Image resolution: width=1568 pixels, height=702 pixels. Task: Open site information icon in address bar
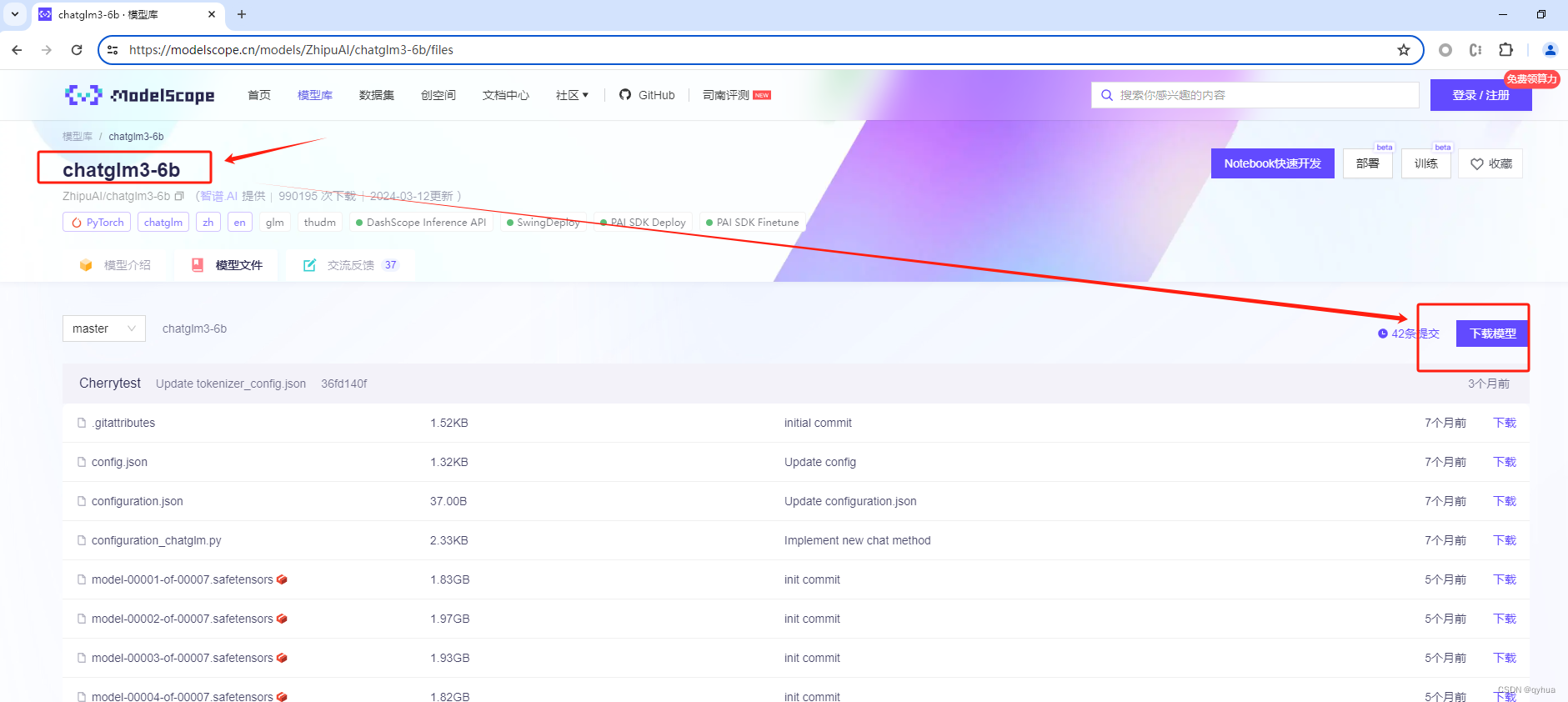coord(113,50)
